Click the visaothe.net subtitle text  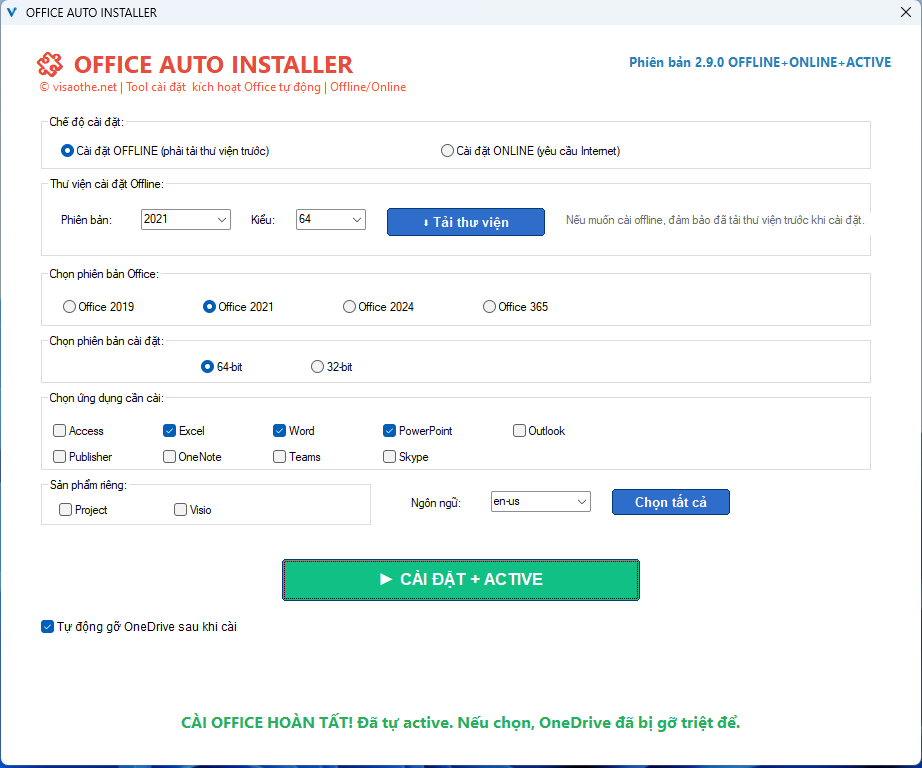tap(223, 87)
